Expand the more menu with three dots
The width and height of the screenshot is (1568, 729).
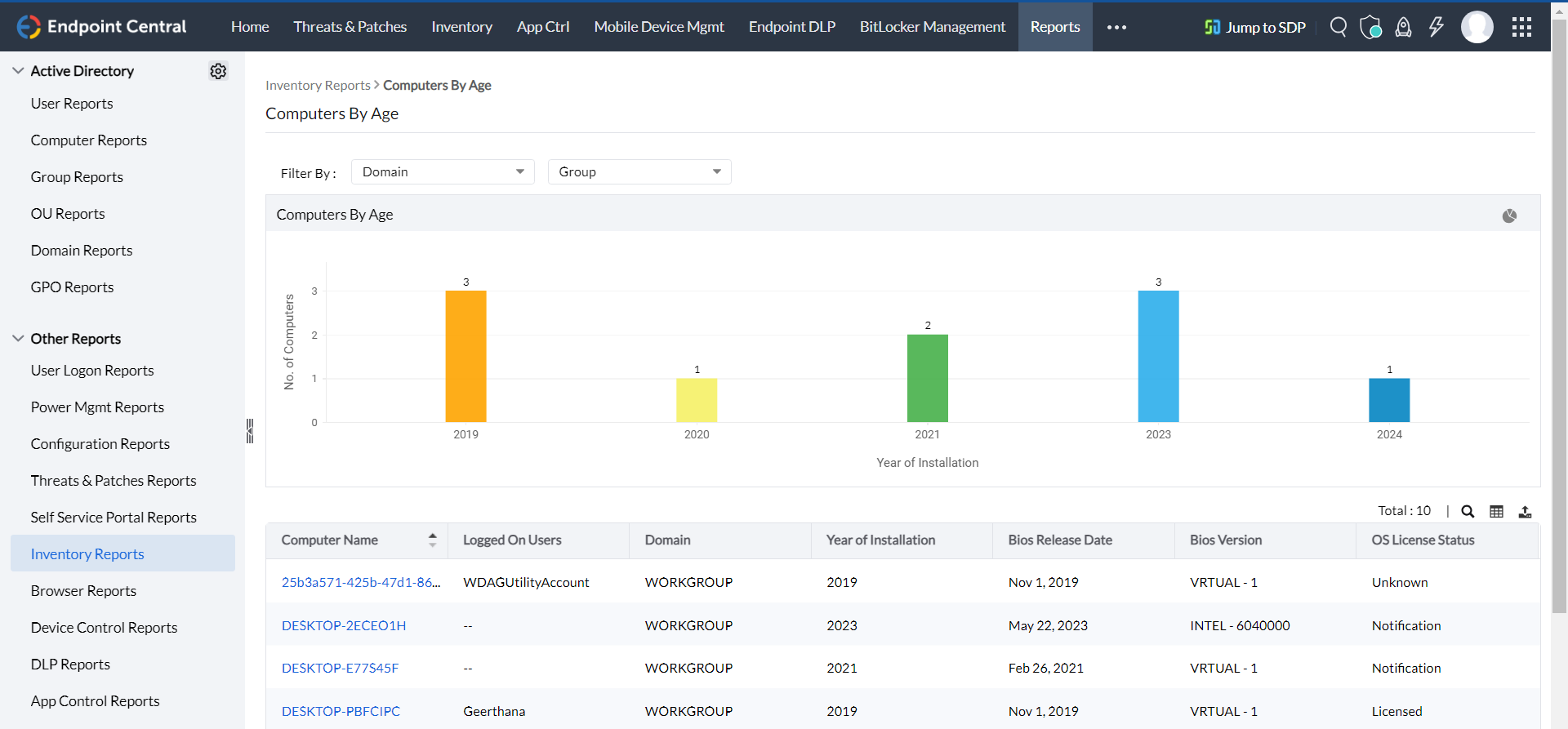click(1116, 27)
